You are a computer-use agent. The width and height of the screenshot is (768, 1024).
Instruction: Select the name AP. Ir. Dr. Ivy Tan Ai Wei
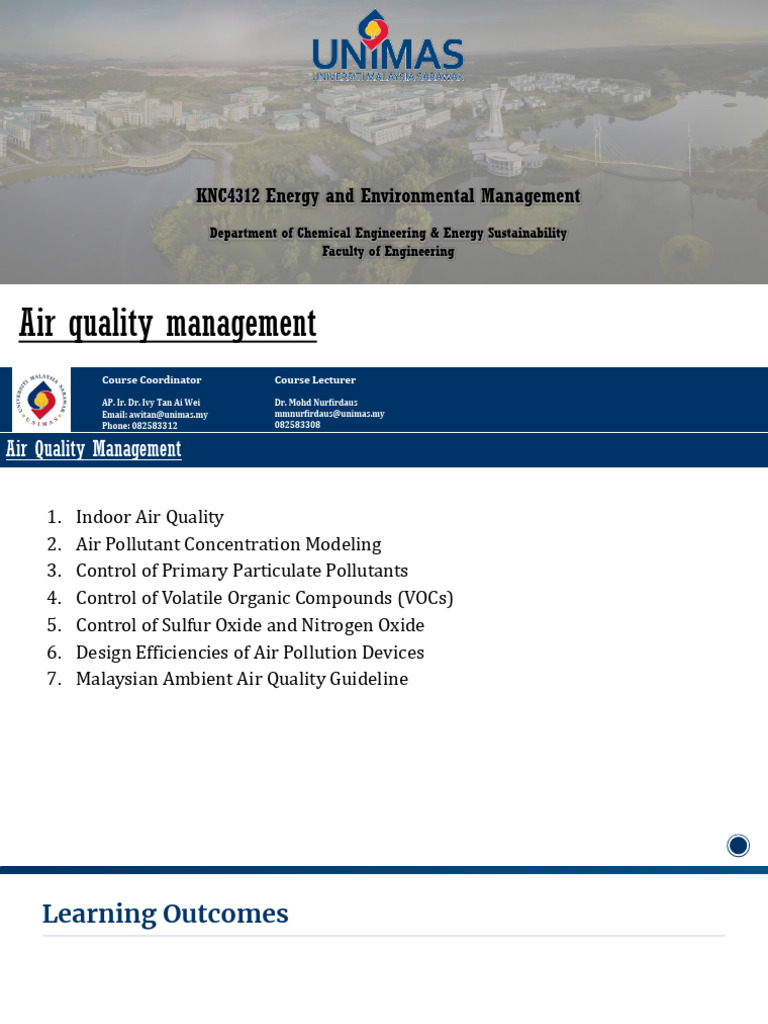[151, 402]
